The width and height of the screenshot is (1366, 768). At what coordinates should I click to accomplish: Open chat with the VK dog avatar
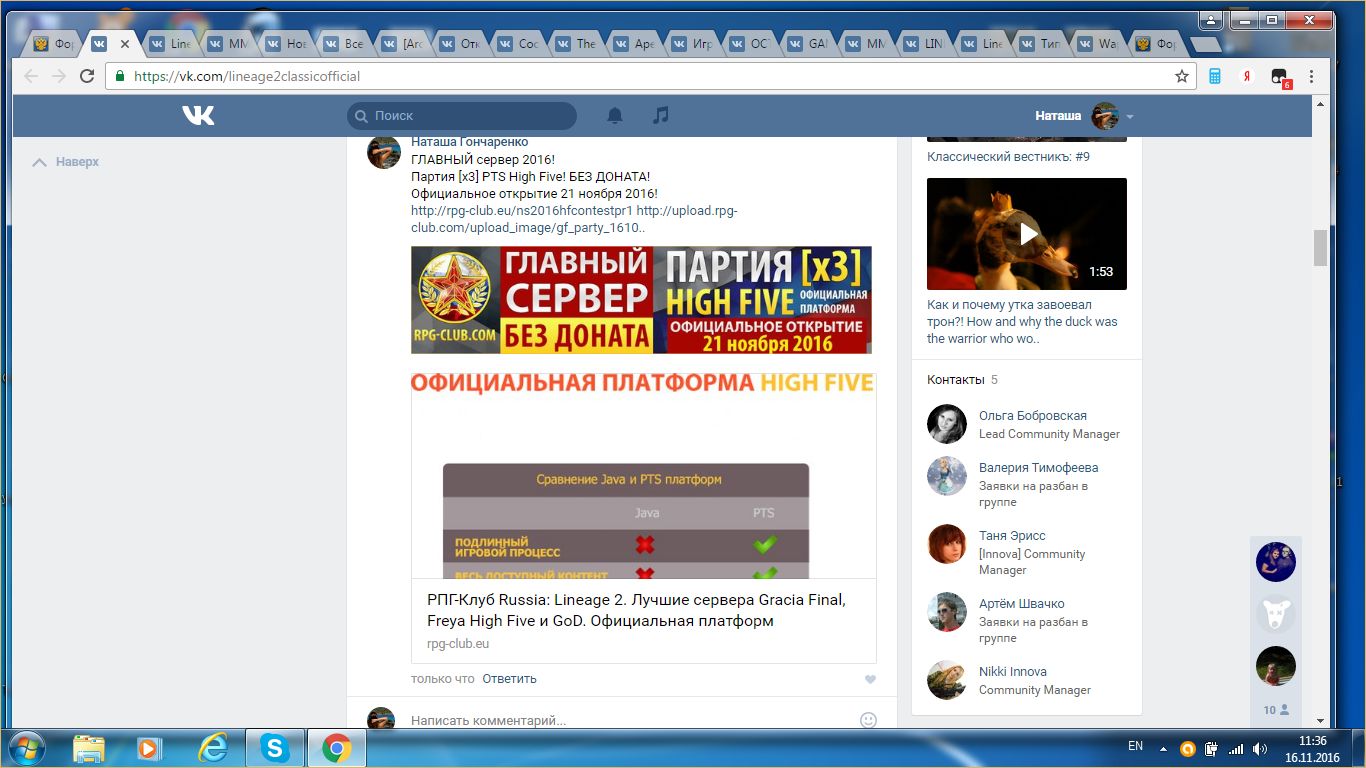[x=1276, y=614]
